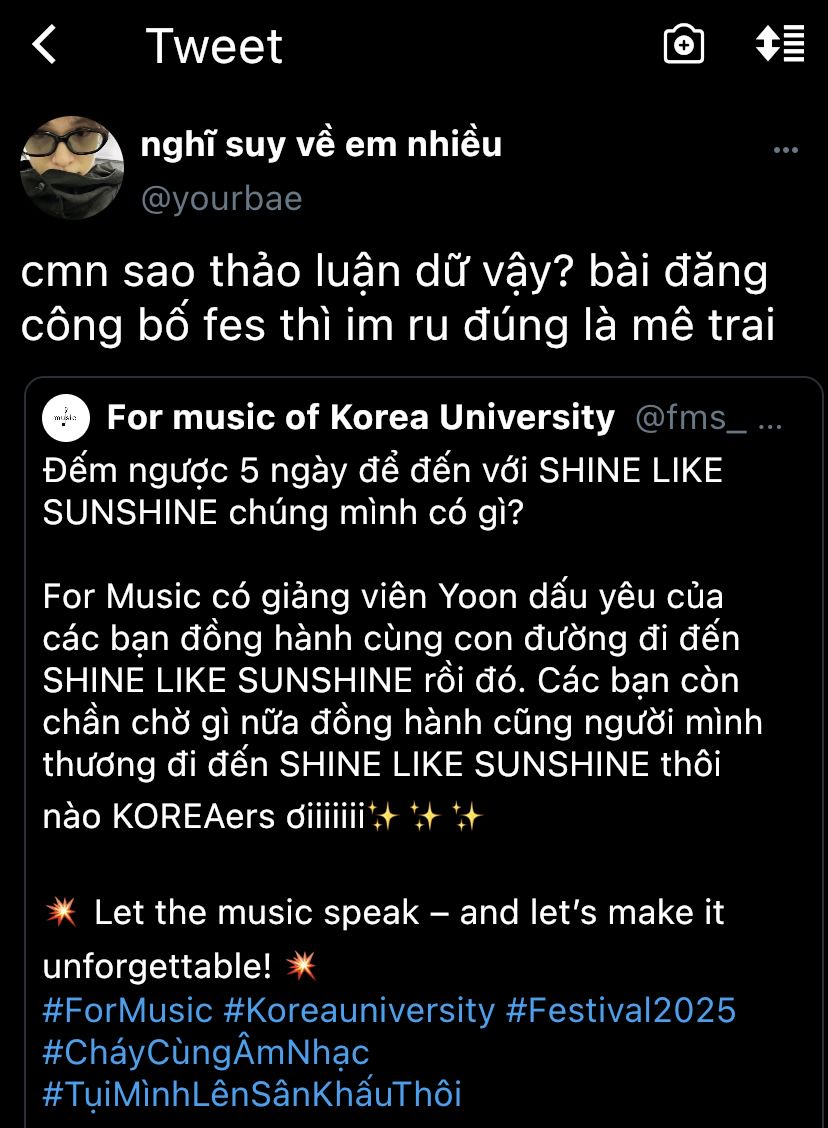Tap the "Tweet" header title
Screen dimensions: 828x1128
(214, 46)
